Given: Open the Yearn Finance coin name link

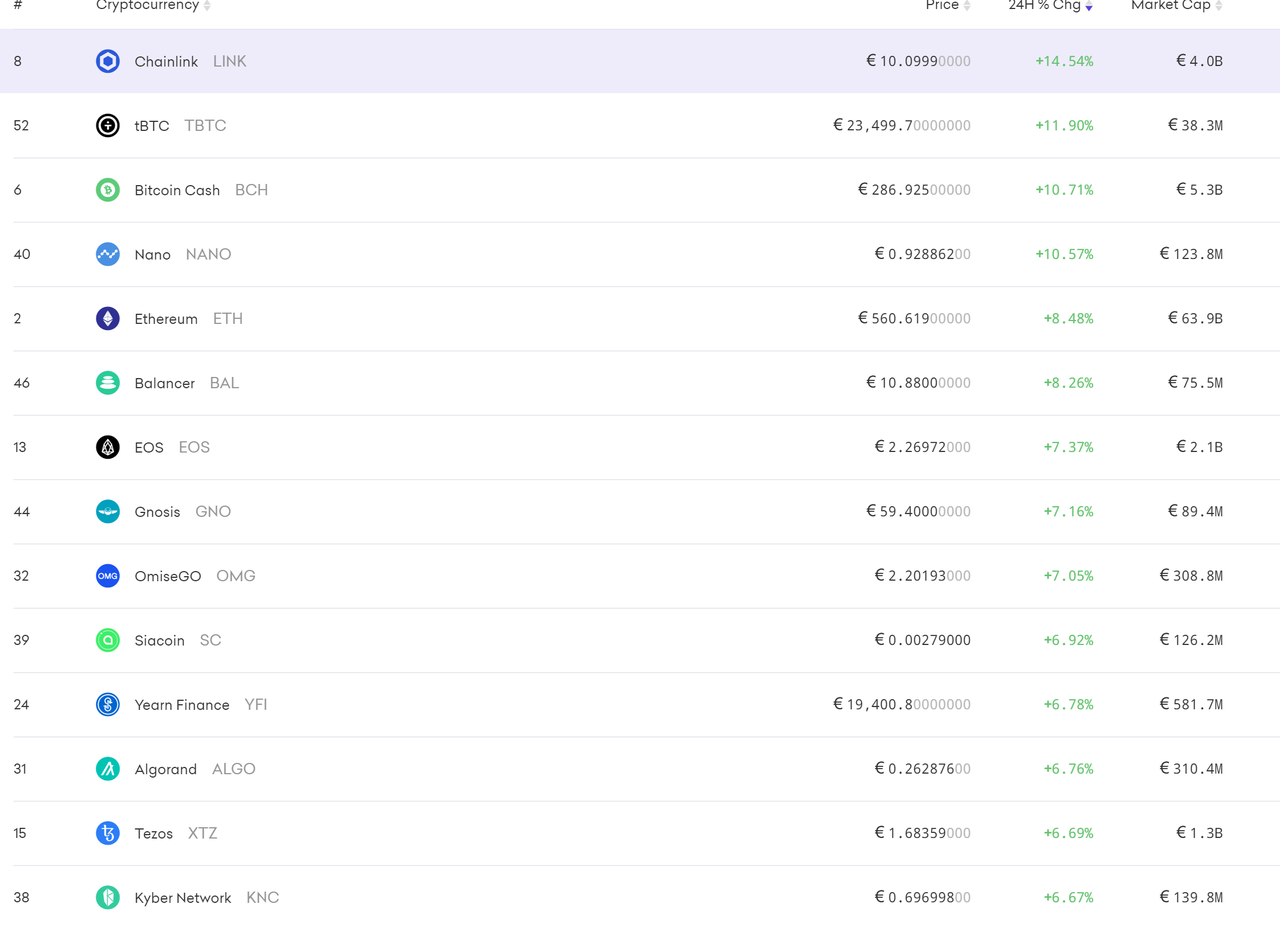Looking at the screenshot, I should 182,704.
